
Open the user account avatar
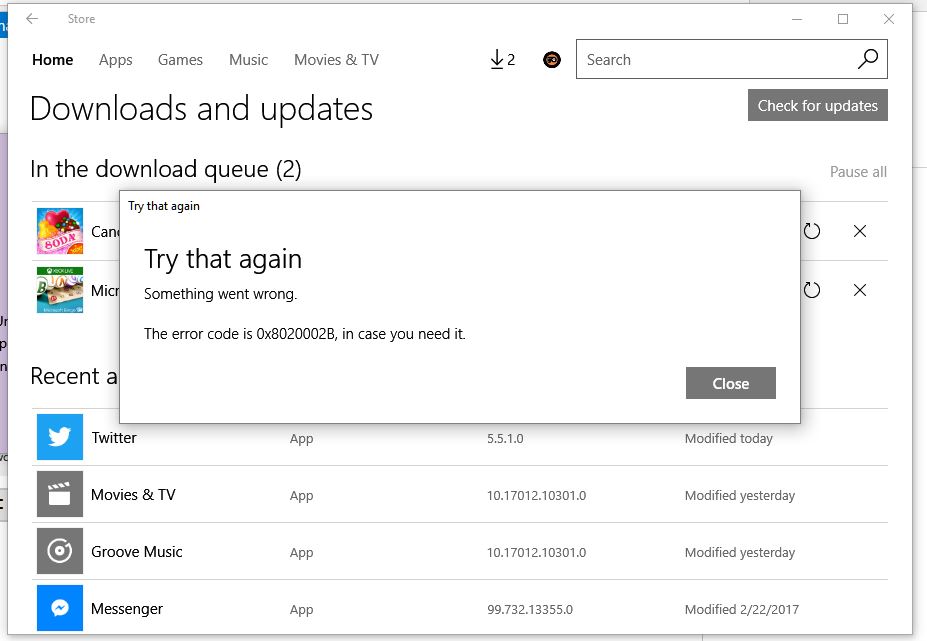552,60
